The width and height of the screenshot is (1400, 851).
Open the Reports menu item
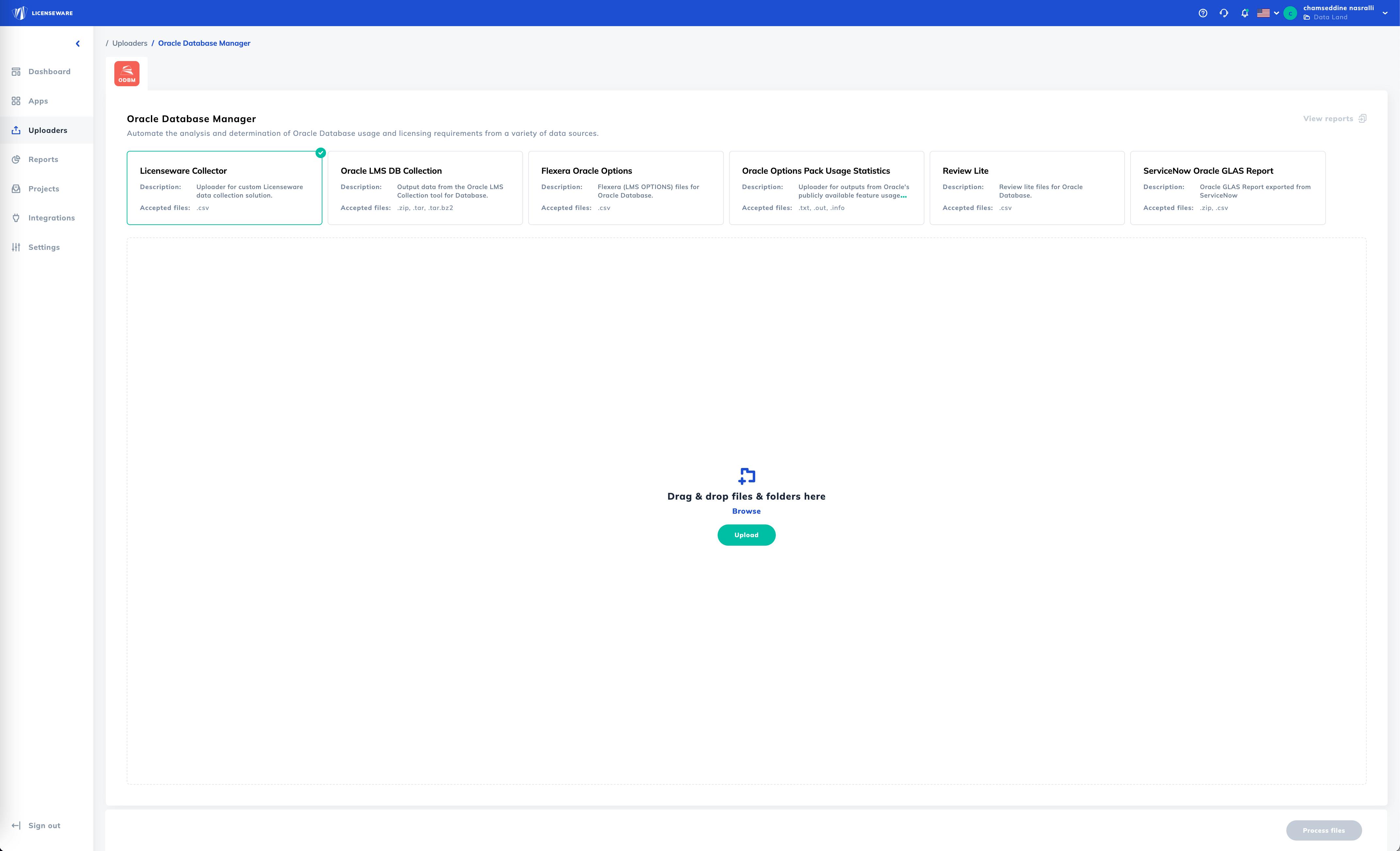click(47, 160)
